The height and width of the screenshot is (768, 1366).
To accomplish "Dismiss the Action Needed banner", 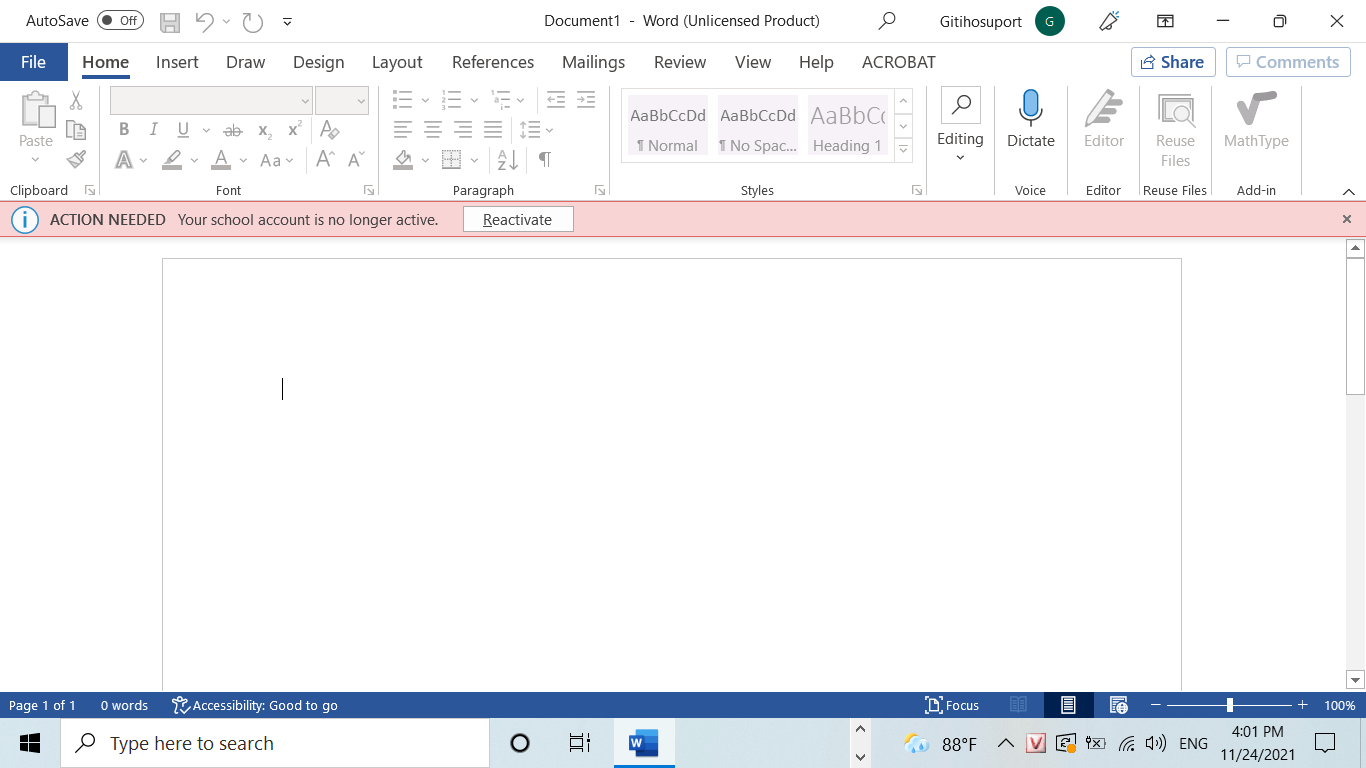I will click(1346, 219).
